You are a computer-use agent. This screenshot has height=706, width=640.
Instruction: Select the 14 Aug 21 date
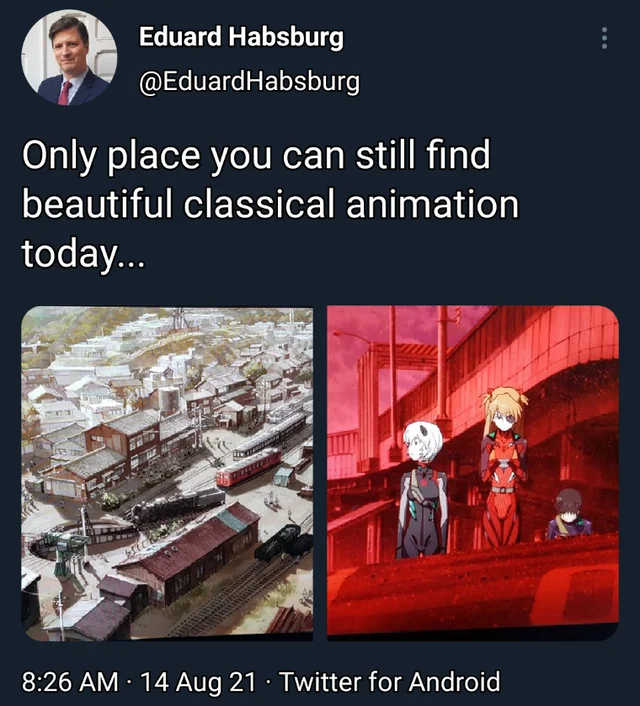[x=199, y=681]
